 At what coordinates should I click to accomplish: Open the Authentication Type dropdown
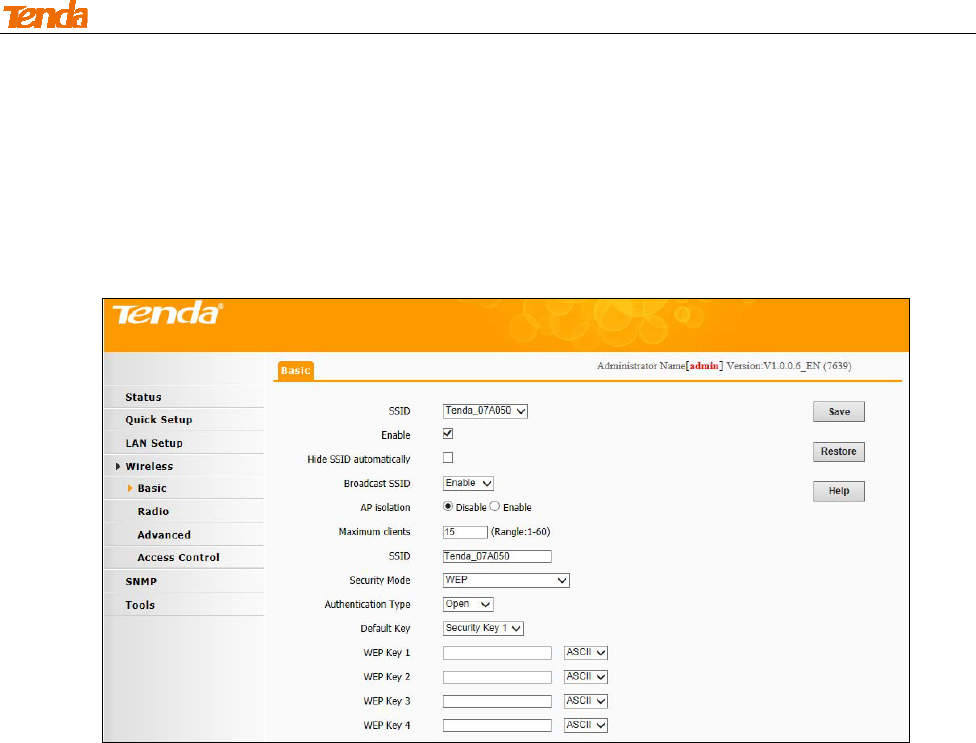pos(468,604)
